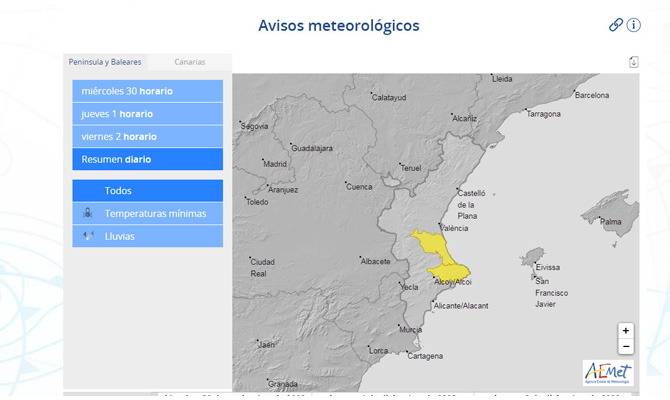Select viernes 2 horario forecast
Screen dimensions: 670x400
(x=147, y=136)
